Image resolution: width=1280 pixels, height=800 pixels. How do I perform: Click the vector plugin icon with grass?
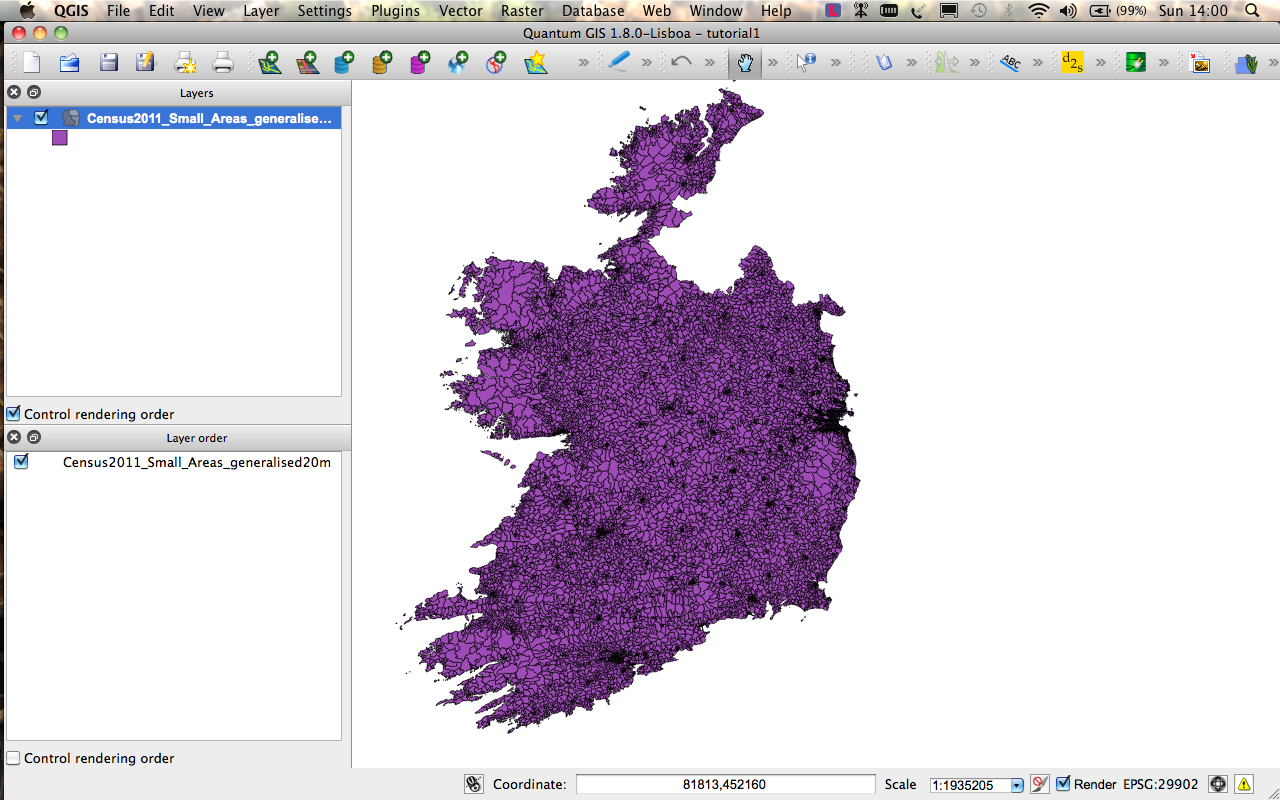[1246, 63]
